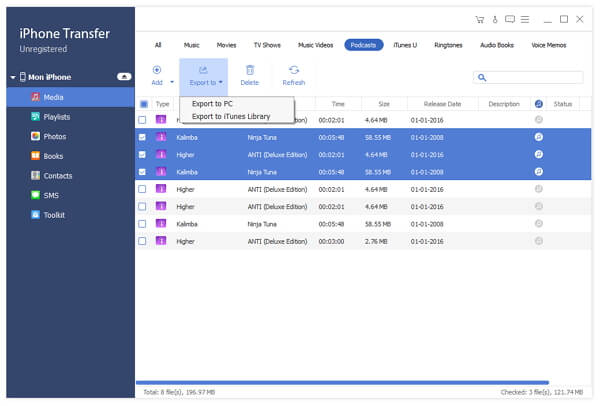Screen dimensions: 600x406
Task: Click status icon of Kalimba 58.55 MB first selected row
Action: [539, 137]
